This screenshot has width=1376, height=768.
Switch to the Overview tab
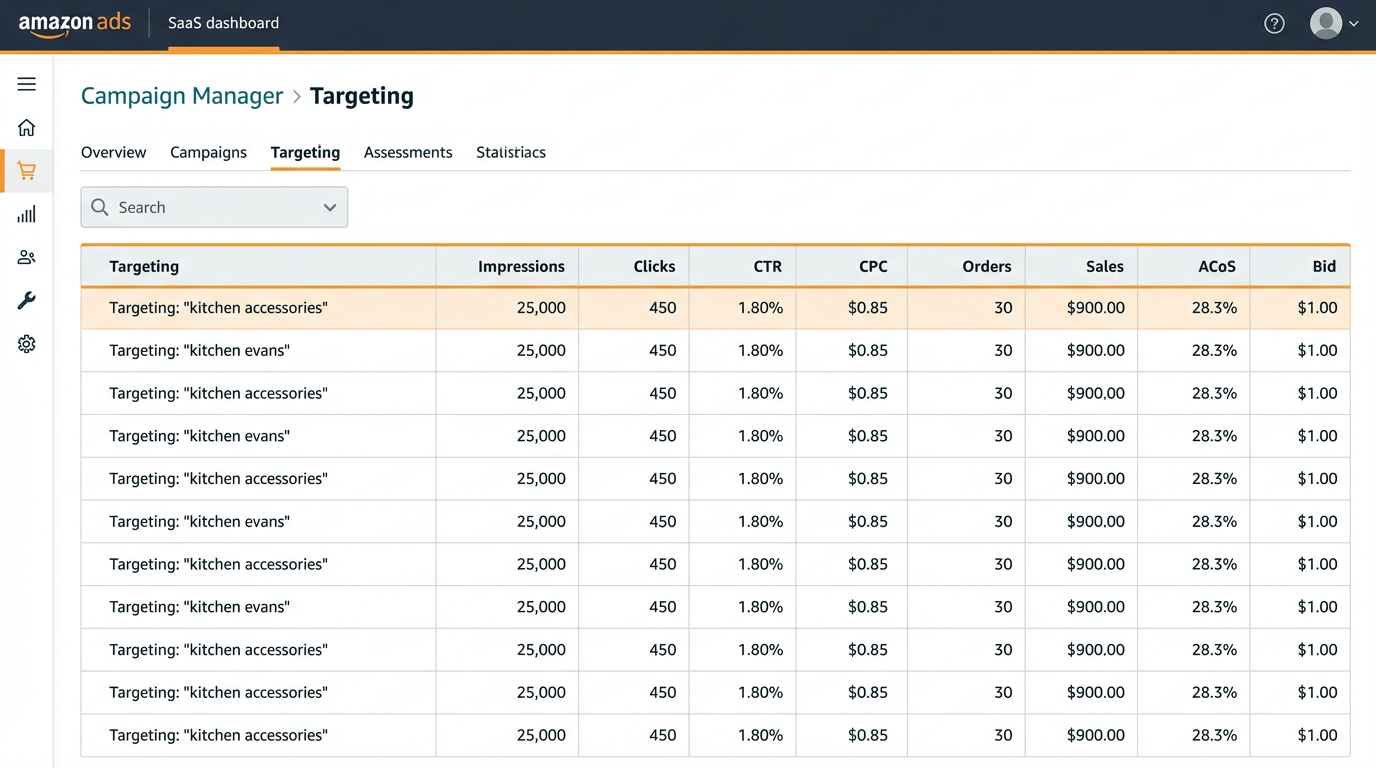point(113,152)
